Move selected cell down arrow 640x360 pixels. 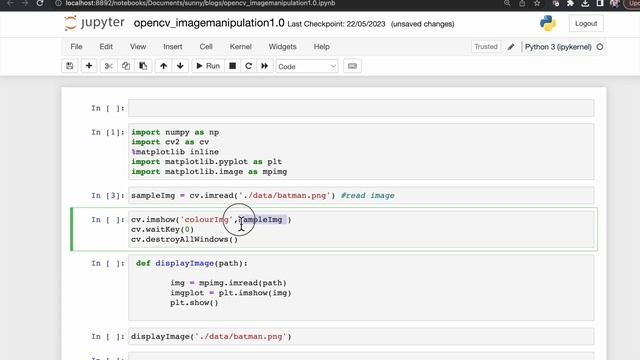click(180, 66)
